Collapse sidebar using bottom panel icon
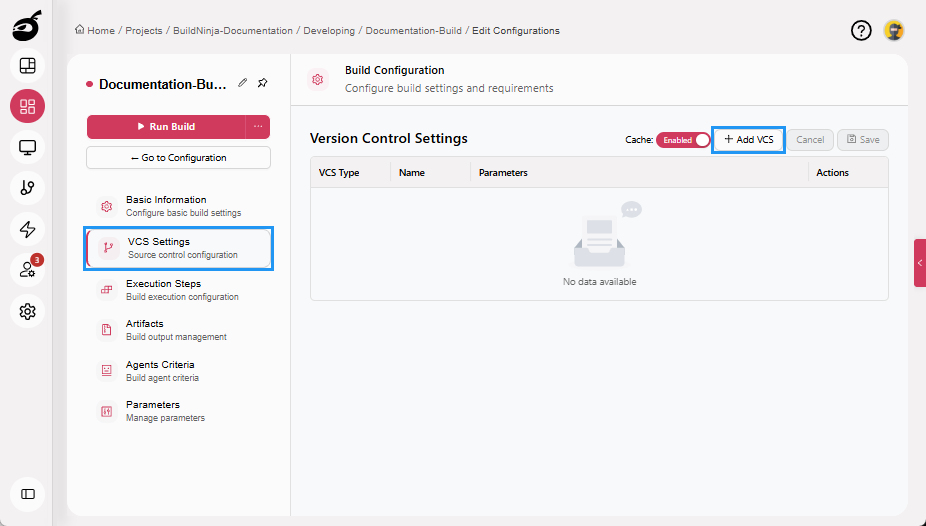926x526 pixels. pyautogui.click(x=27, y=494)
